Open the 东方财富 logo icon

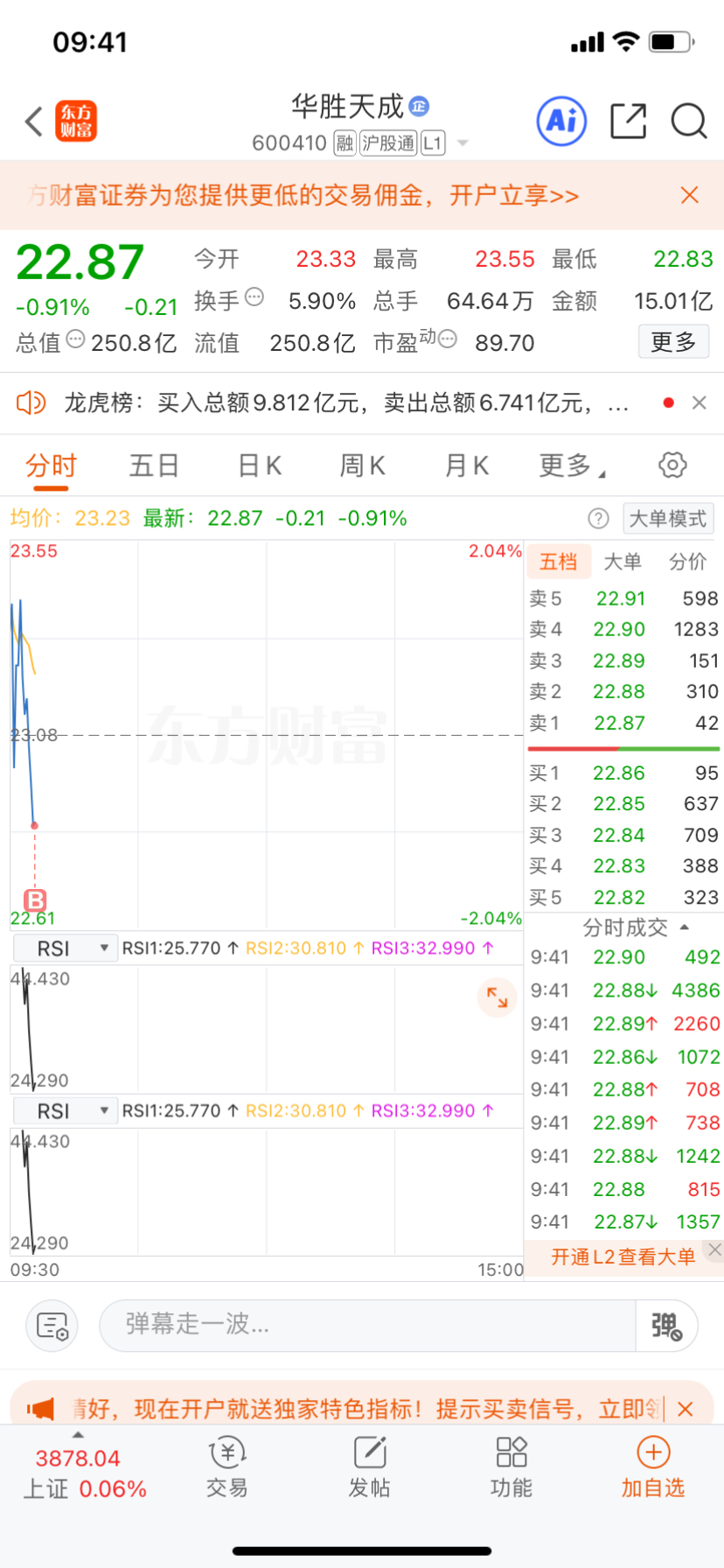click(x=76, y=122)
